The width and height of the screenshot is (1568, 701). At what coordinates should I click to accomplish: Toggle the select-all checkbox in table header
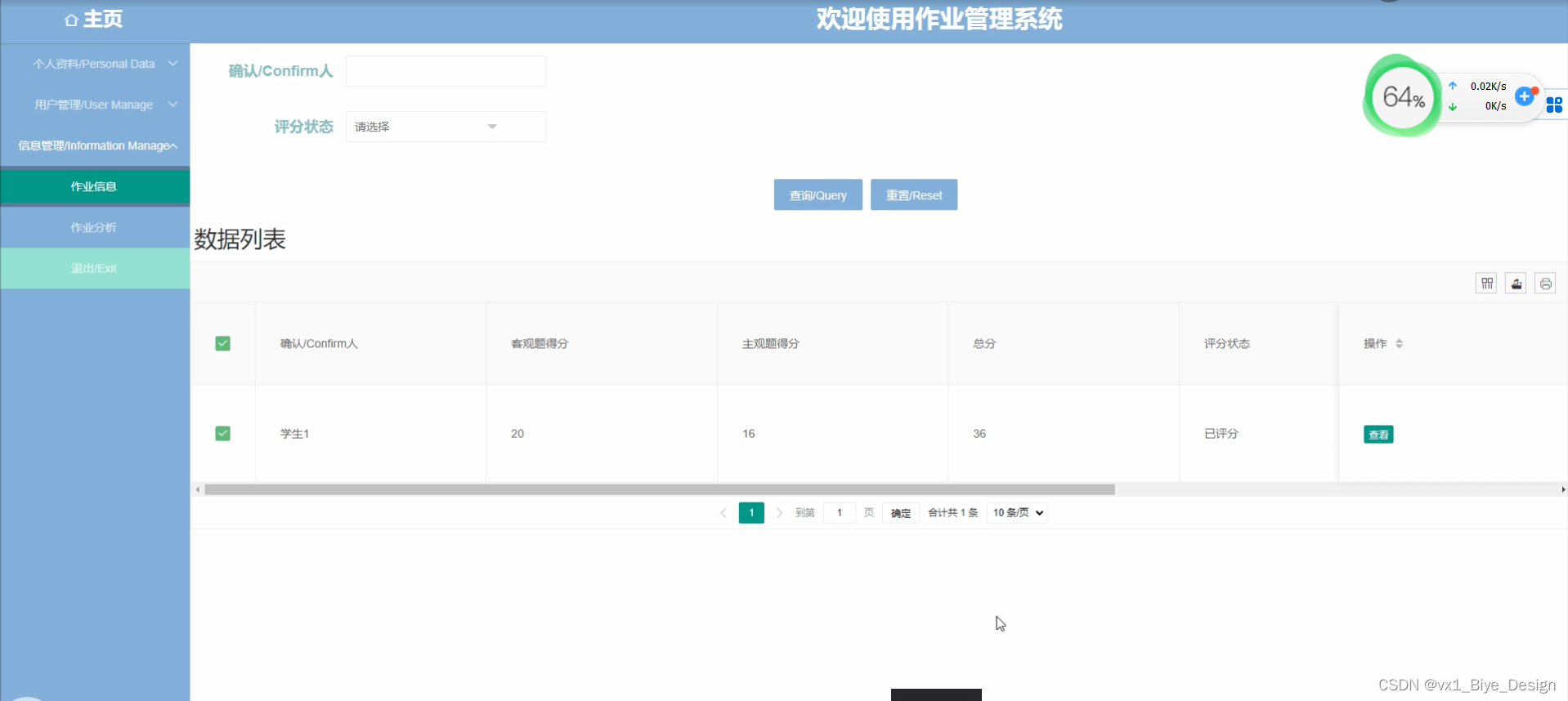tap(222, 343)
